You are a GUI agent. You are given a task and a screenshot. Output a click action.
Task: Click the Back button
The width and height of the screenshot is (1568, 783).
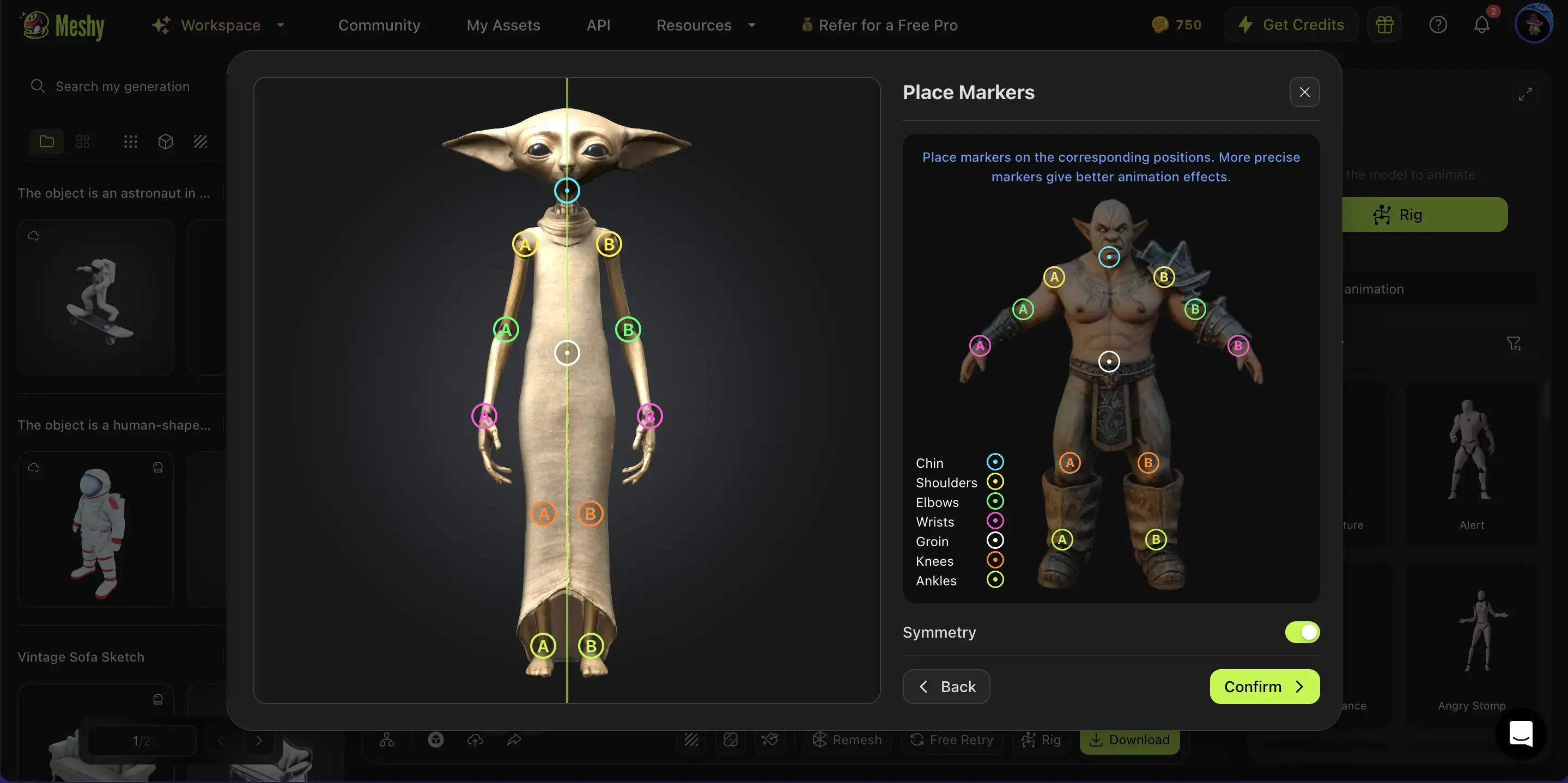tap(946, 686)
